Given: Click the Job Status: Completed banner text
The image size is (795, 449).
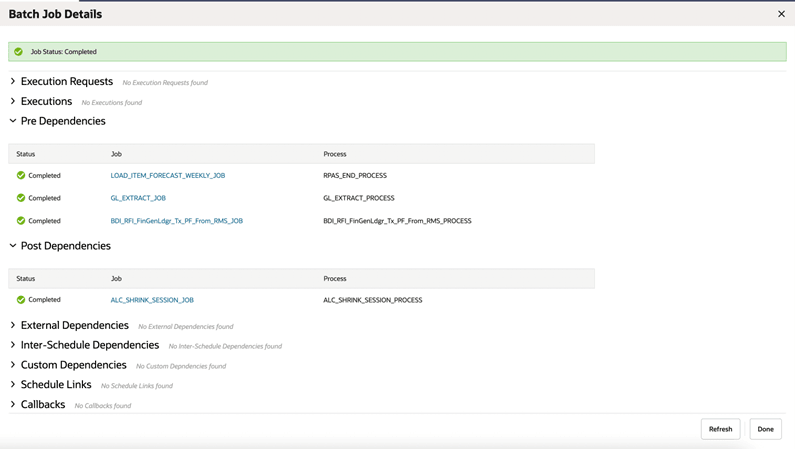Looking at the screenshot, I should pyautogui.click(x=63, y=52).
